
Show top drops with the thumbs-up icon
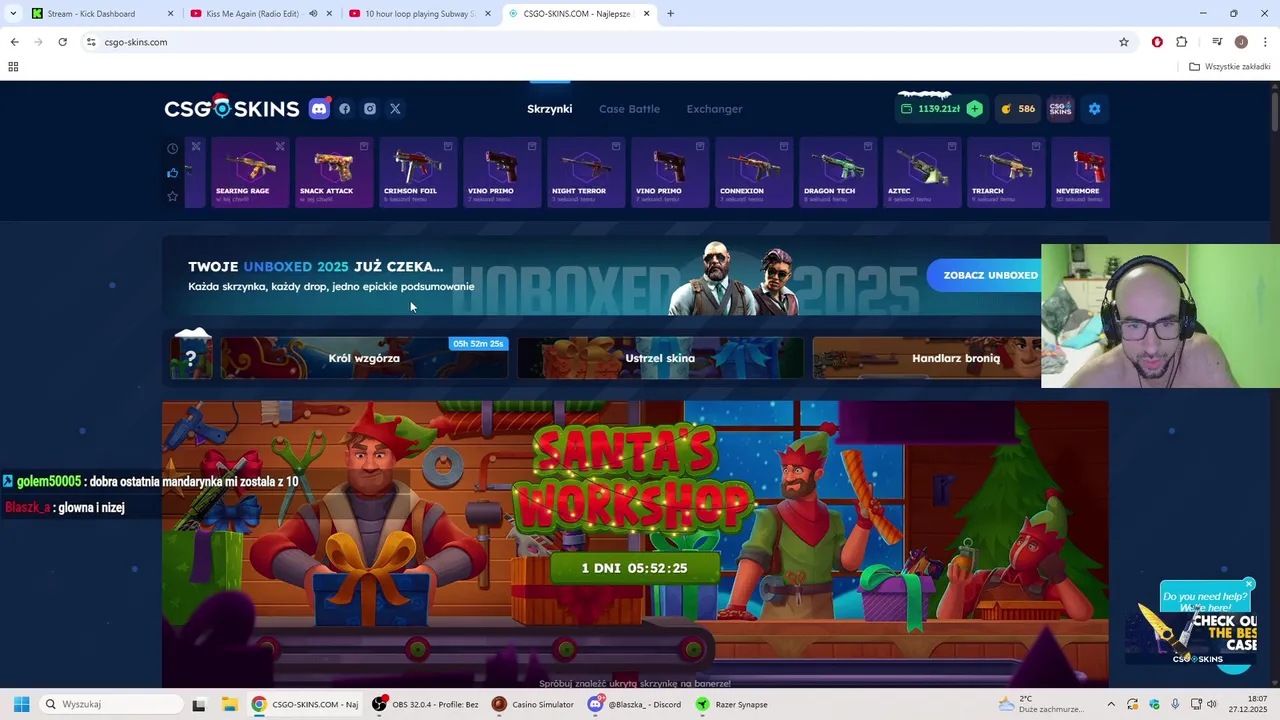172,172
